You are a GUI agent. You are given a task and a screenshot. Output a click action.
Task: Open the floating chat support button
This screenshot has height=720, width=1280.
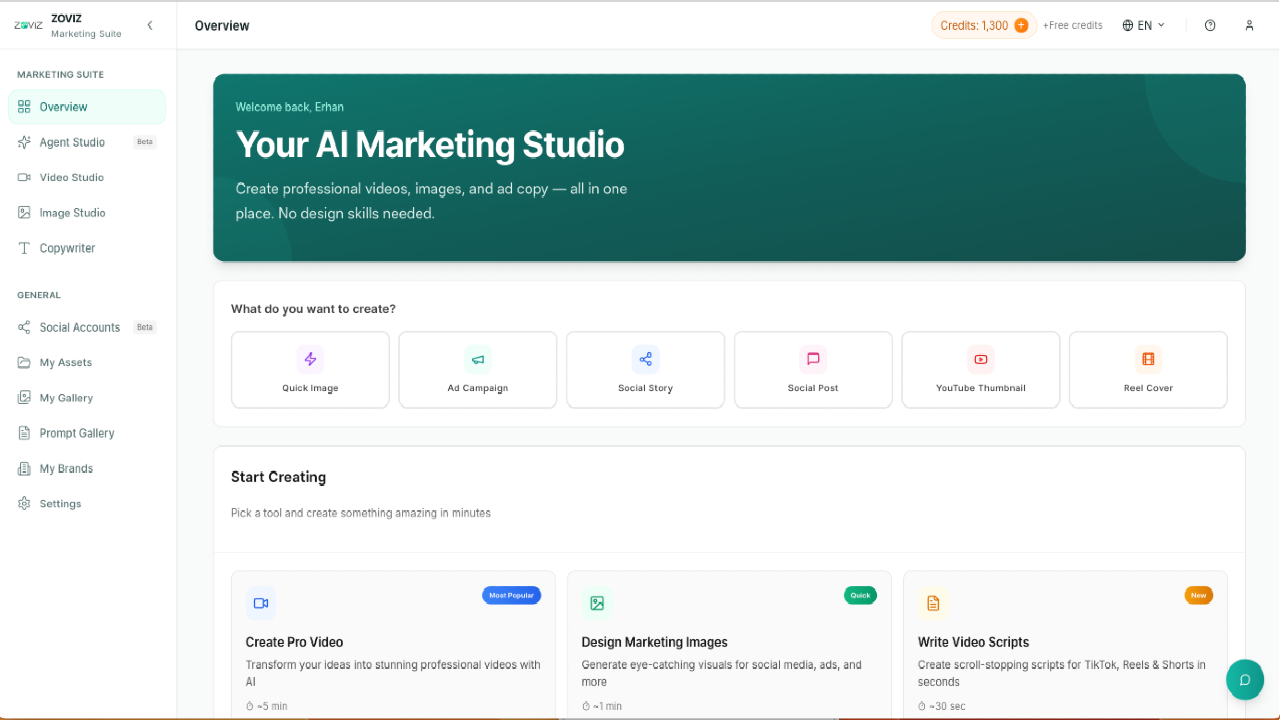point(1245,679)
